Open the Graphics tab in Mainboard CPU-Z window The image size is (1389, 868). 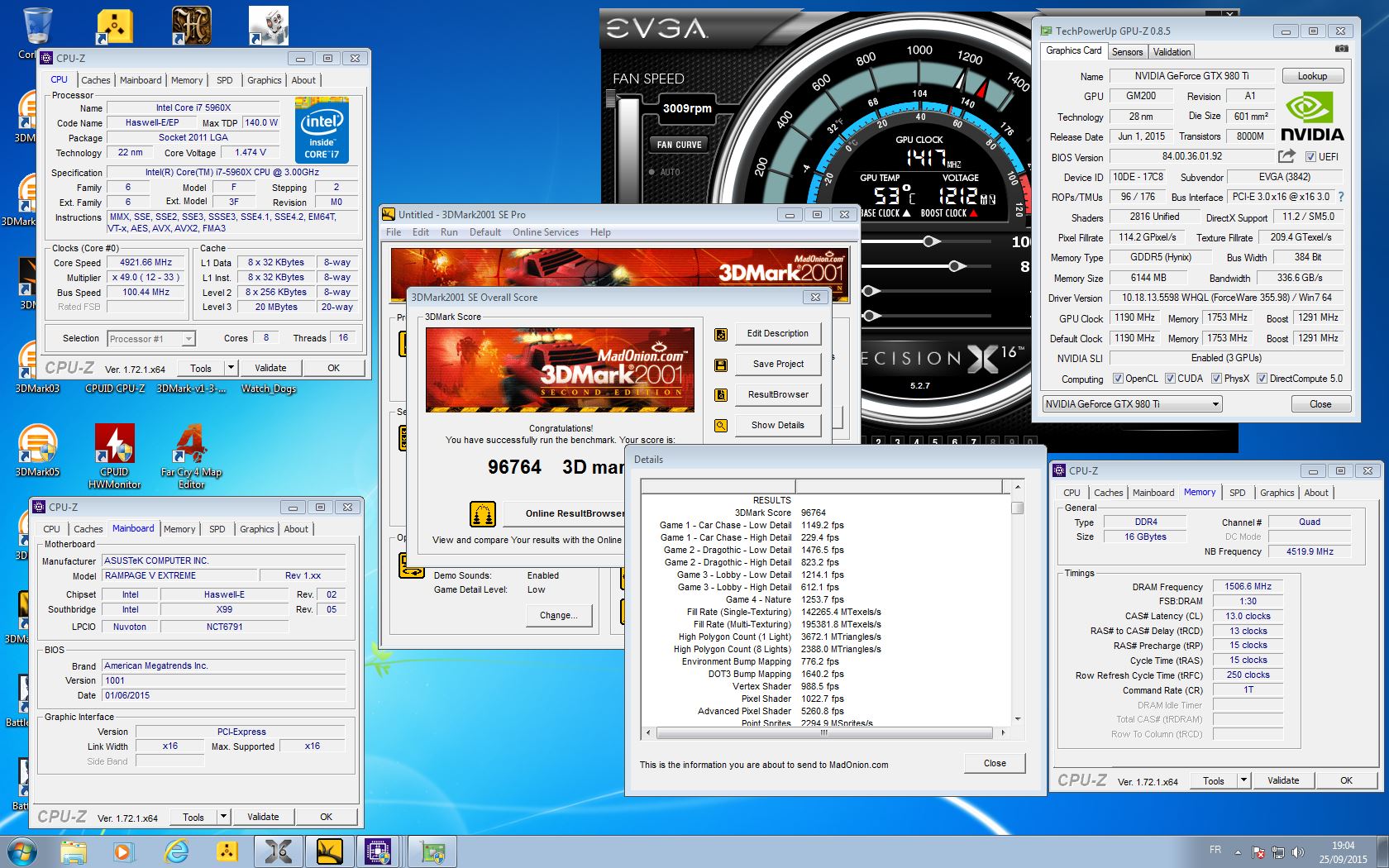(x=256, y=529)
